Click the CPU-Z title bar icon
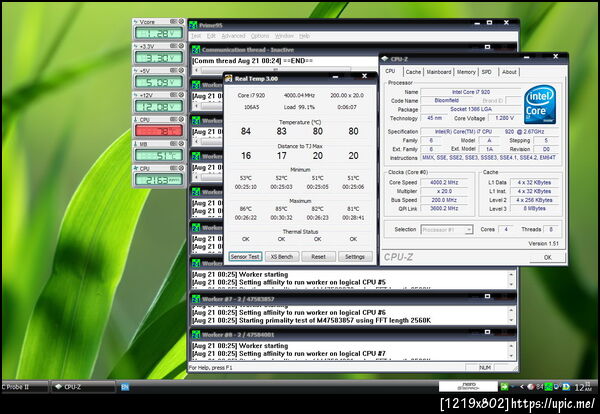The width and height of the screenshot is (600, 414). click(385, 59)
